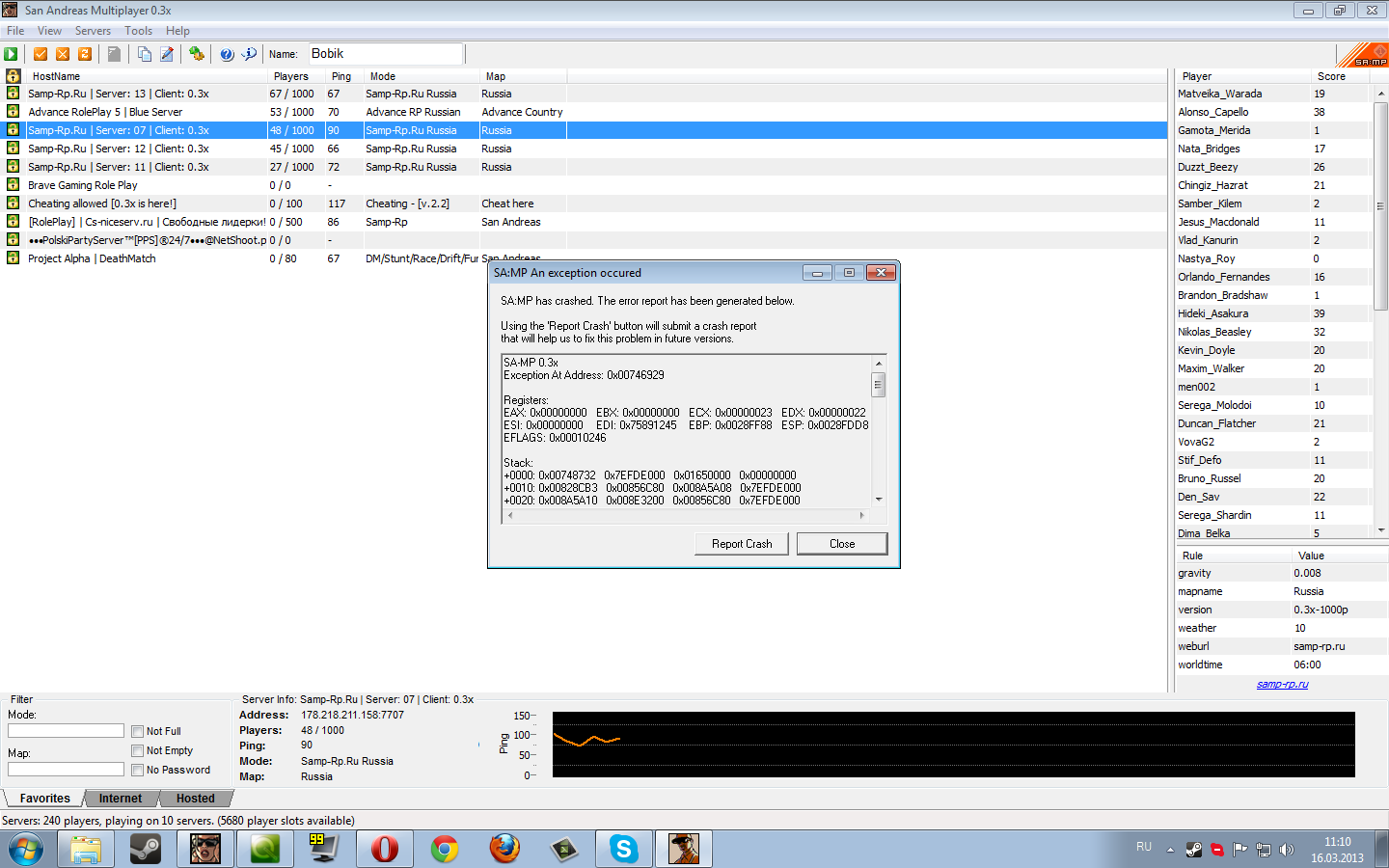Click the RU language indicator in the tray
Image resolution: width=1389 pixels, height=868 pixels.
(x=1144, y=847)
